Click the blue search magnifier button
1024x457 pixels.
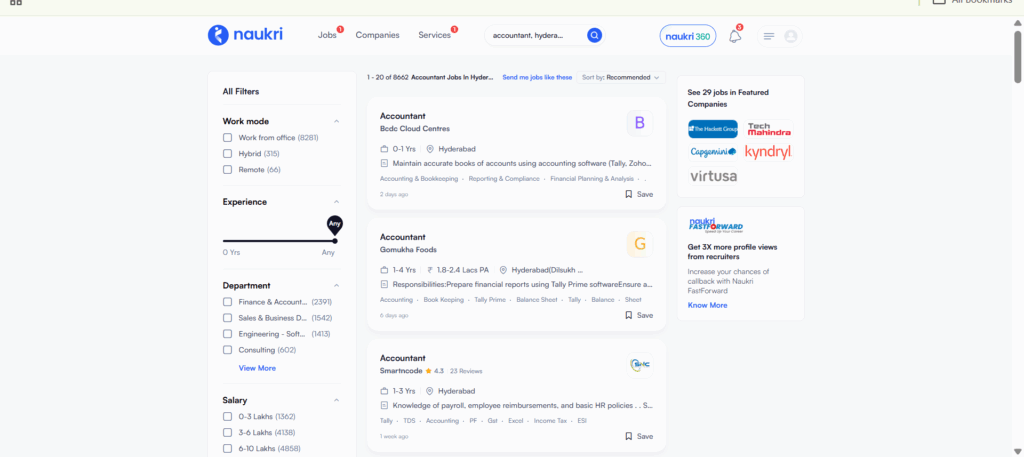click(x=594, y=35)
